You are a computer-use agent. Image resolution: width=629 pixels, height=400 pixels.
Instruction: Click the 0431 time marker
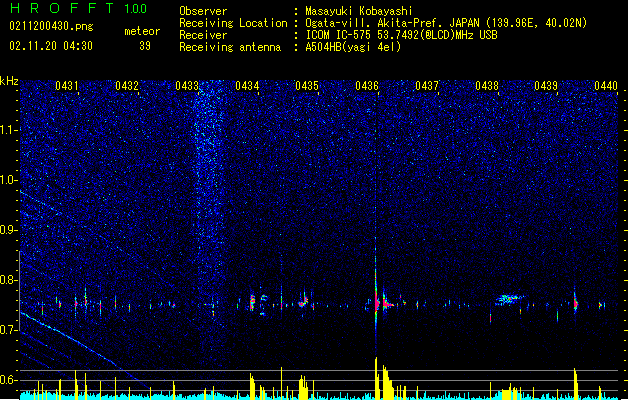(67, 86)
